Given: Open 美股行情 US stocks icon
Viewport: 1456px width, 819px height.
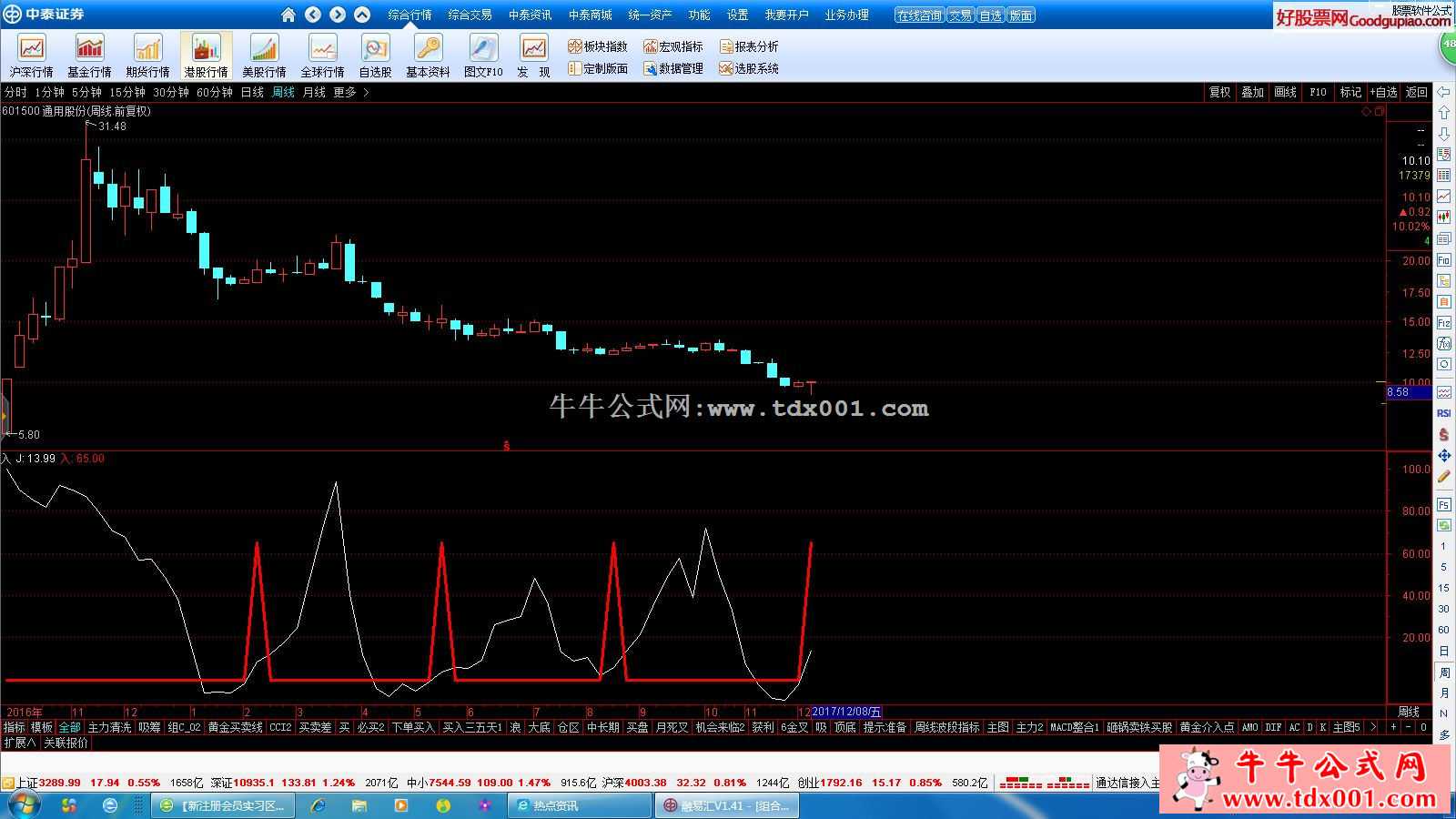Looking at the screenshot, I should [265, 56].
